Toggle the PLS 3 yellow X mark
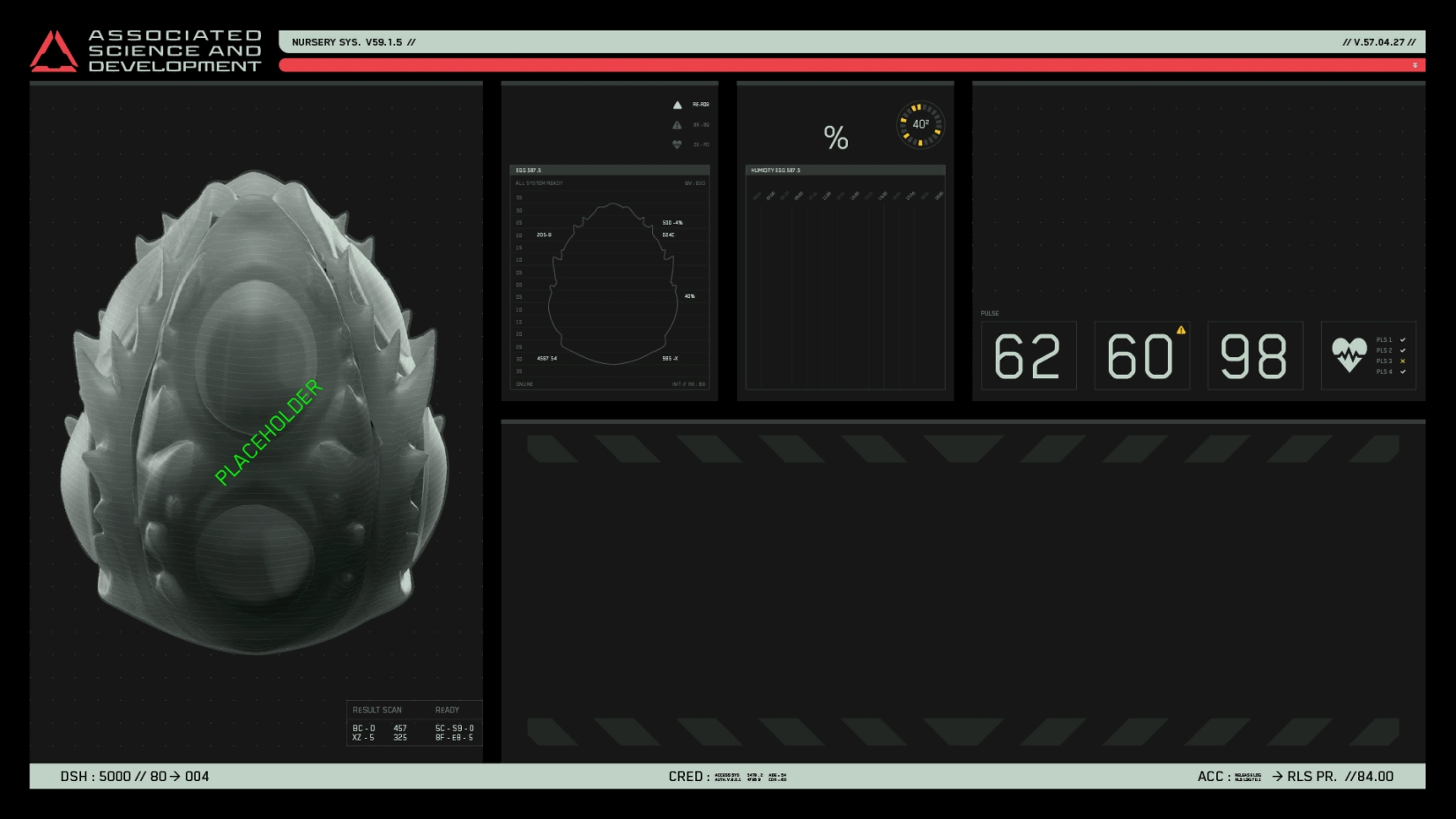Image resolution: width=1456 pixels, height=819 pixels. (x=1402, y=361)
